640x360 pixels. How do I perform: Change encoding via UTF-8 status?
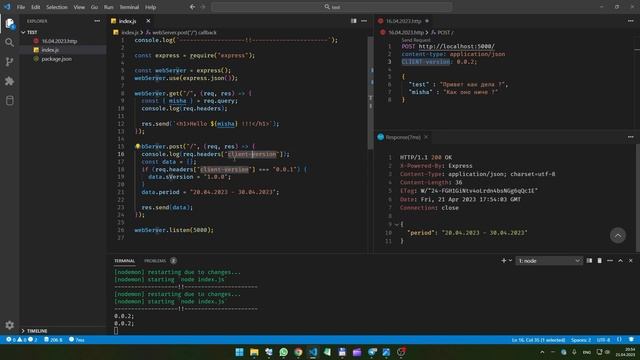[603, 340]
